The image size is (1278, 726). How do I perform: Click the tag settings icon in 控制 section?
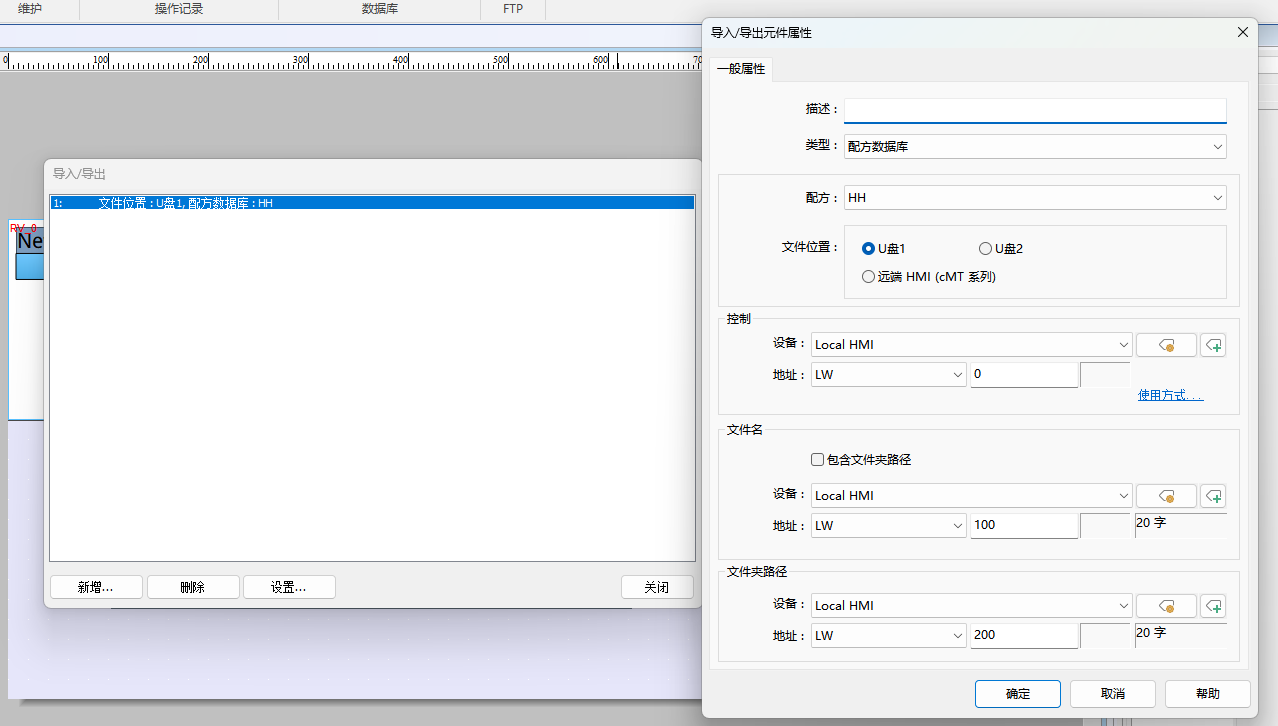click(x=1166, y=345)
